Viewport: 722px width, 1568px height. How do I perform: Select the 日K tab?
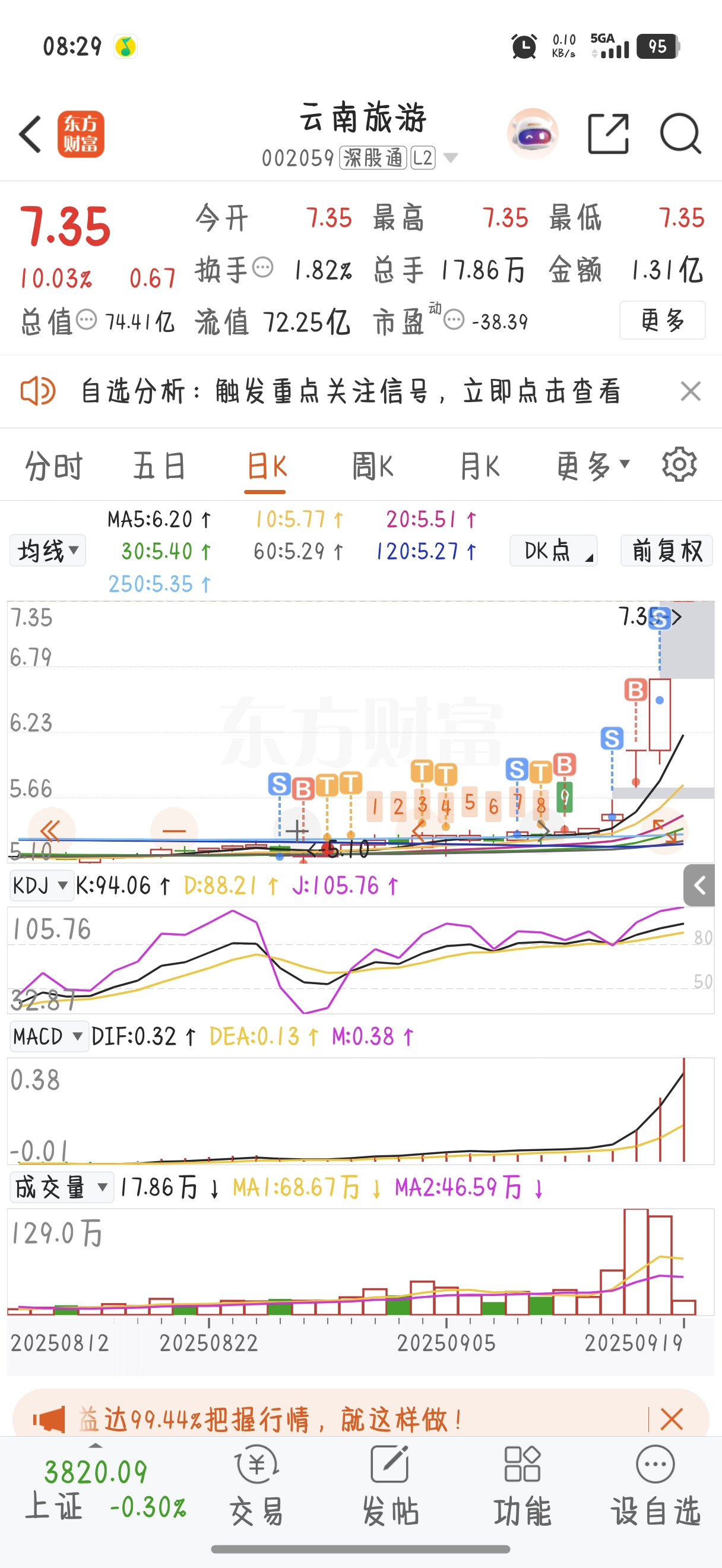pos(267,466)
